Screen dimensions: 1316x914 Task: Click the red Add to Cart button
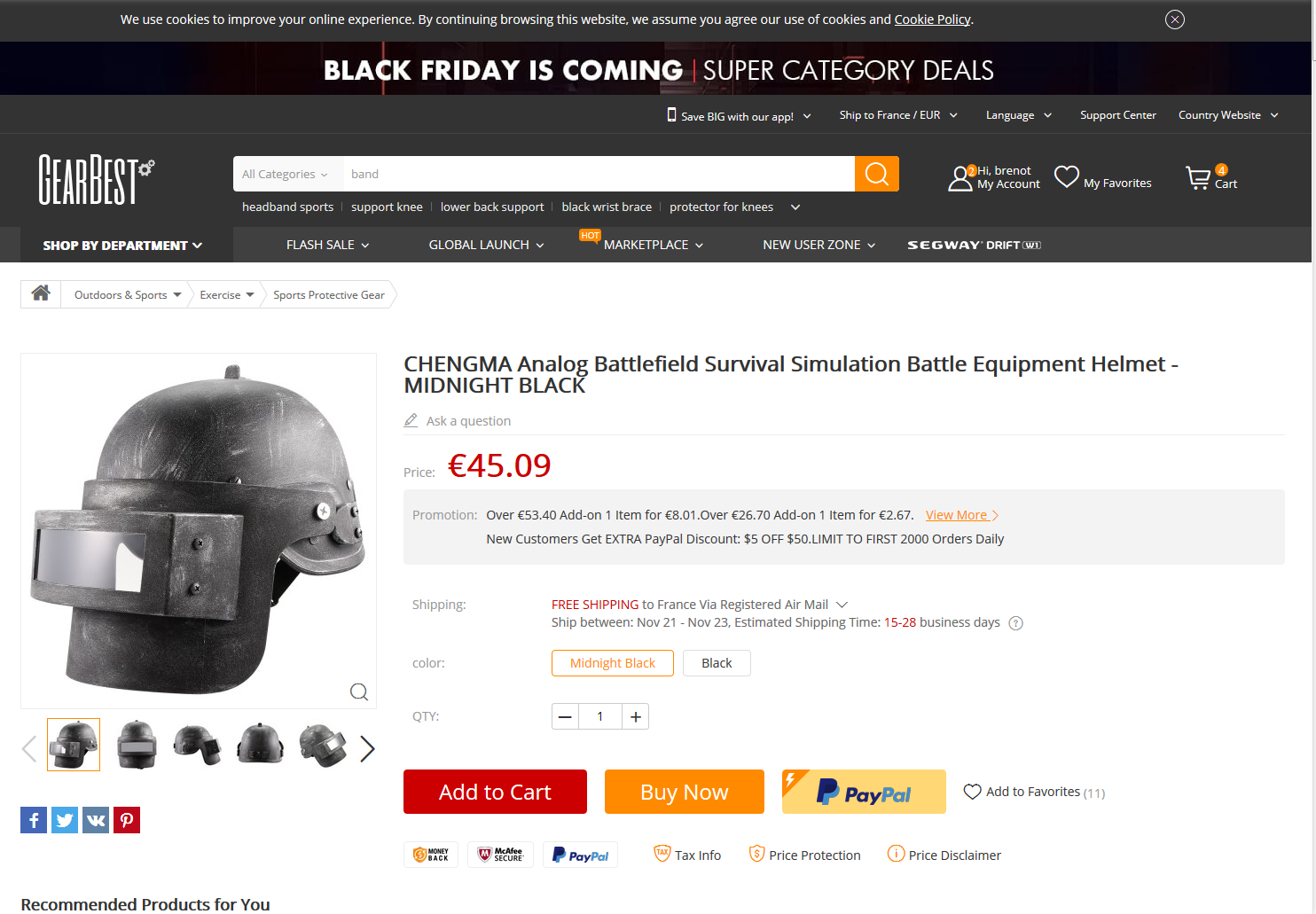tap(495, 792)
